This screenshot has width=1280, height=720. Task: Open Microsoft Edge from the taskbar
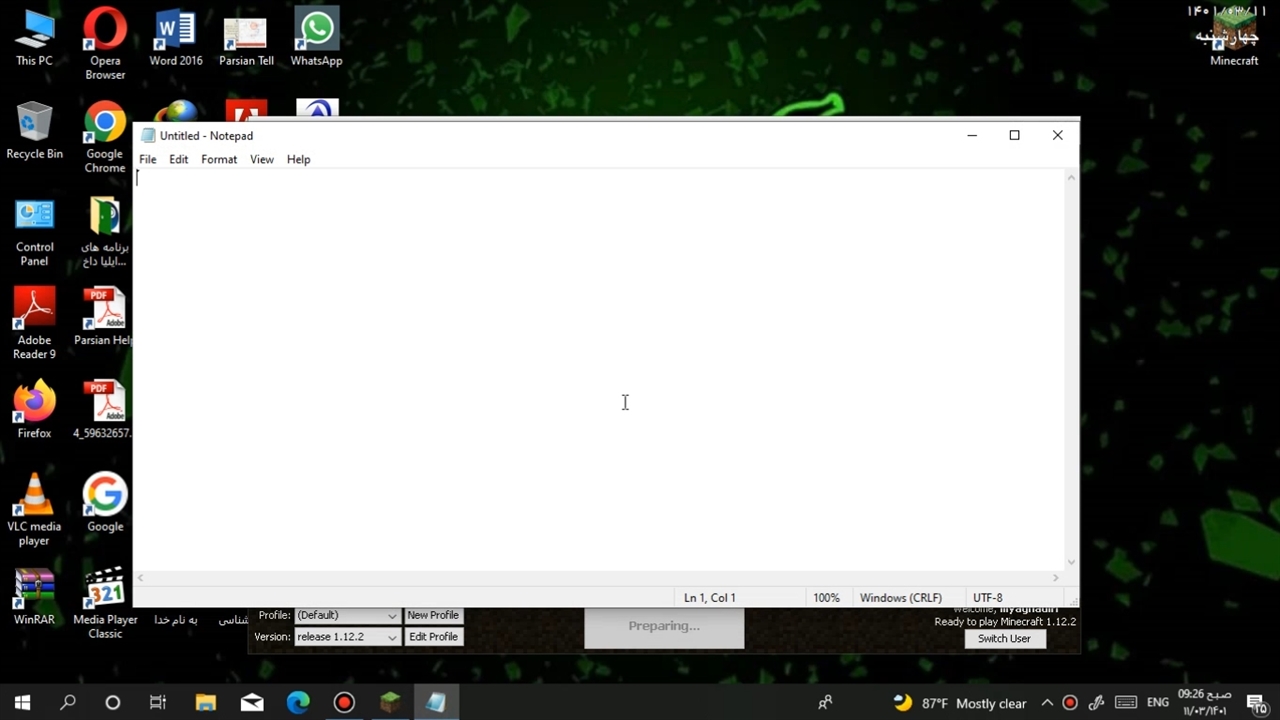(298, 703)
